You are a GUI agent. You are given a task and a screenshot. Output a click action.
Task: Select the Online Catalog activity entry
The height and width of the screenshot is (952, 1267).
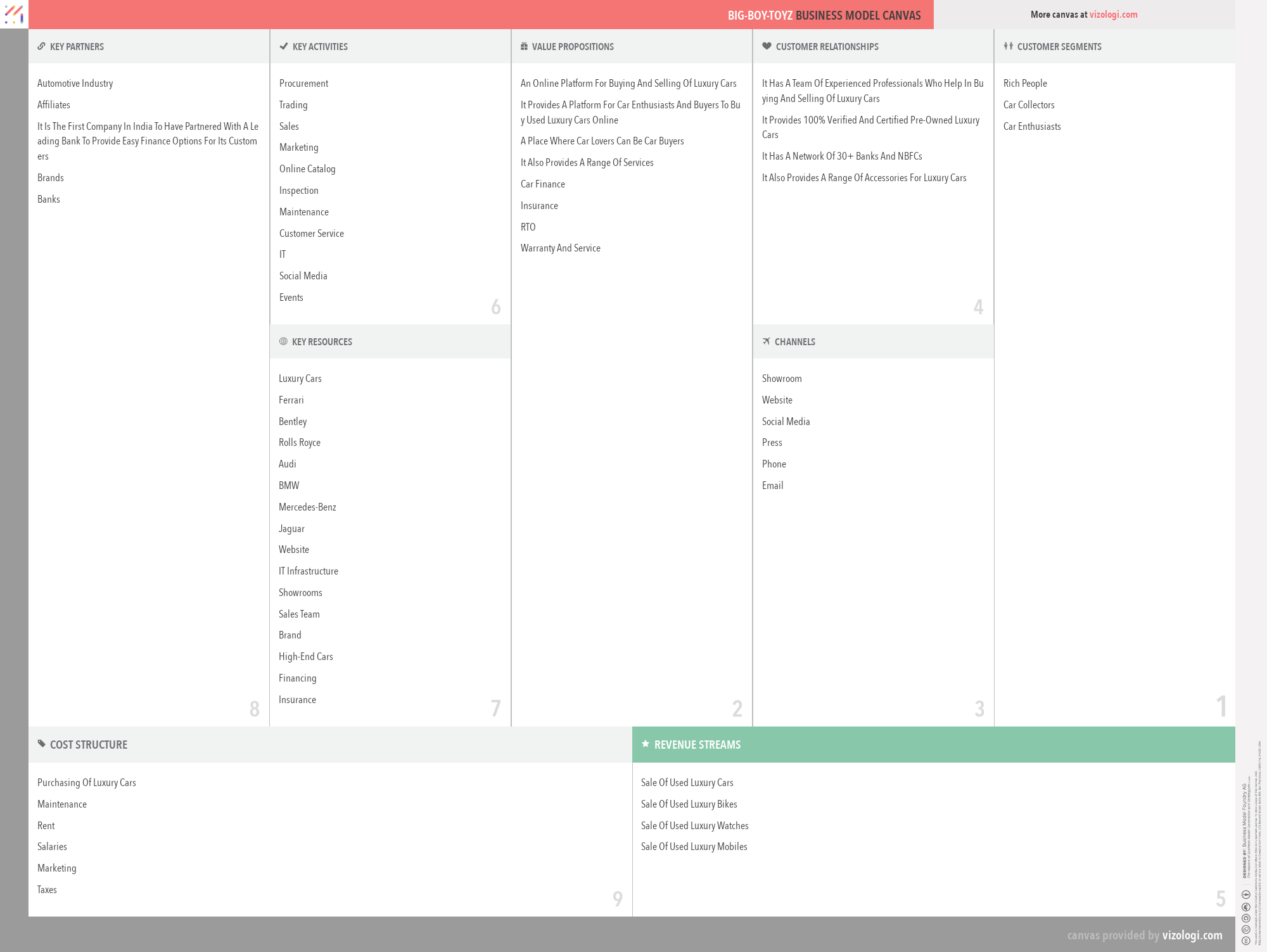tap(307, 169)
